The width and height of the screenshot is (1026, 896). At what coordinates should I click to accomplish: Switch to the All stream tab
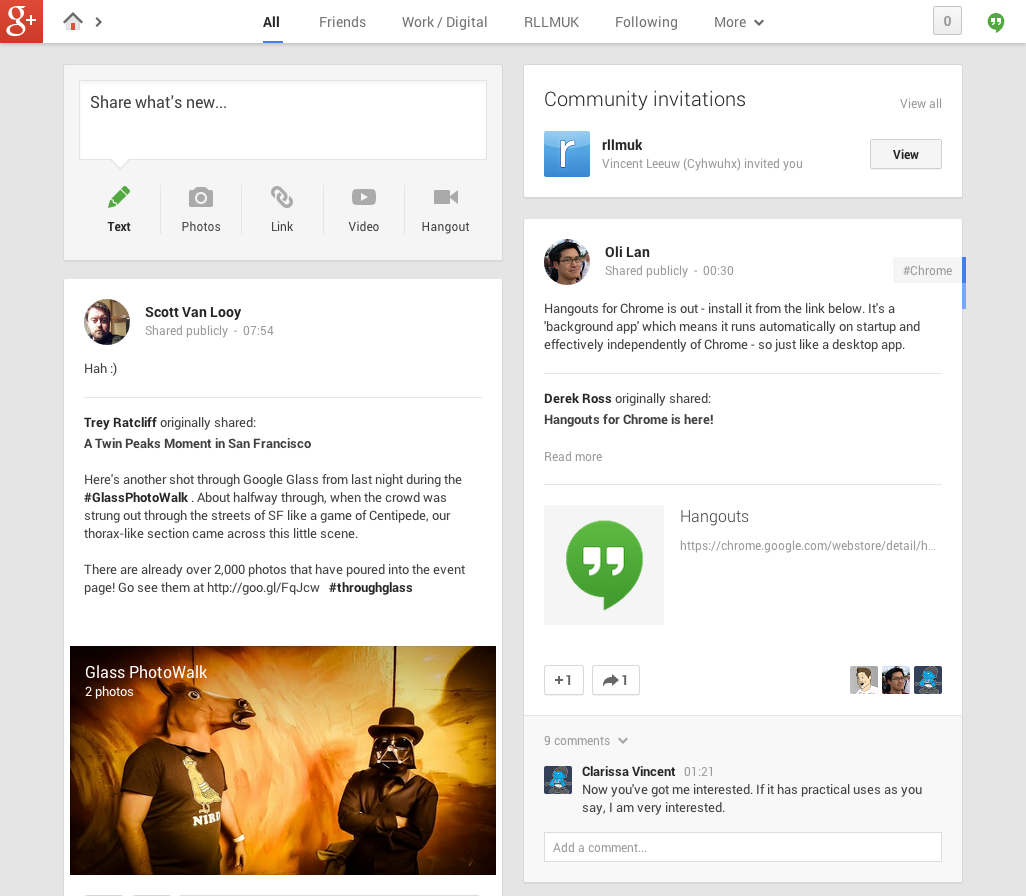click(271, 22)
